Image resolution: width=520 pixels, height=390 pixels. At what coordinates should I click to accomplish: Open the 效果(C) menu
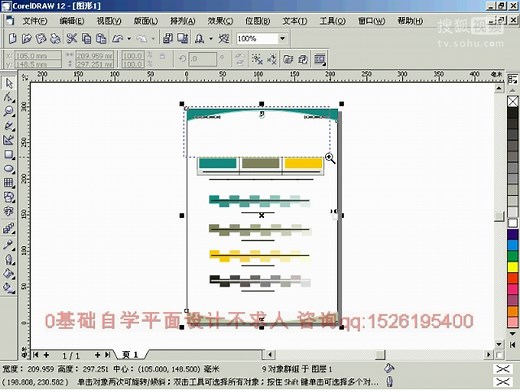tap(220, 21)
